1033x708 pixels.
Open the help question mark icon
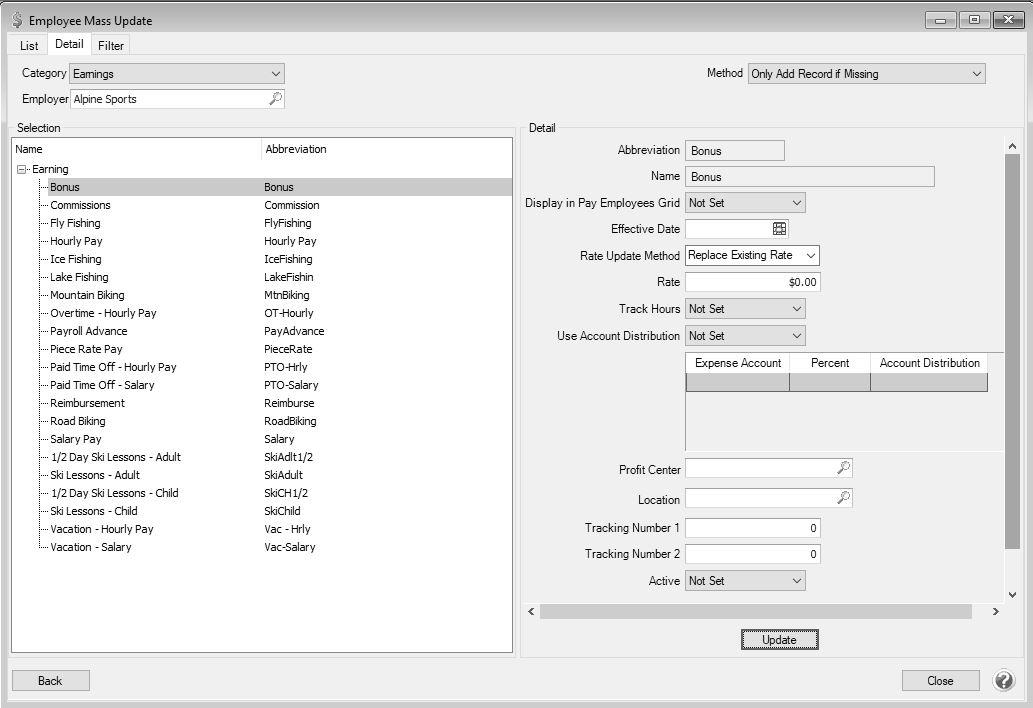coord(1003,680)
